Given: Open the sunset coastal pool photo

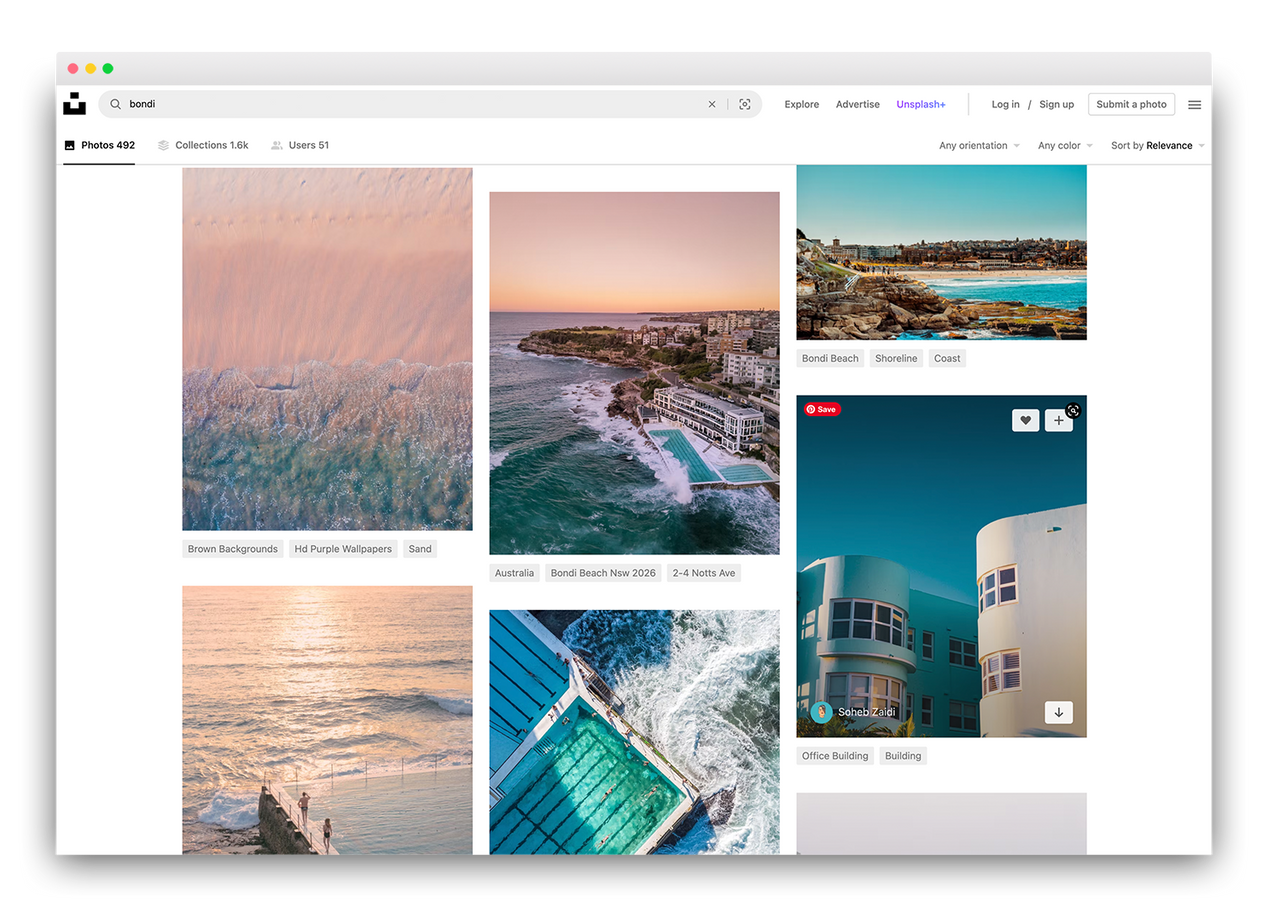Looking at the screenshot, I should click(x=634, y=373).
